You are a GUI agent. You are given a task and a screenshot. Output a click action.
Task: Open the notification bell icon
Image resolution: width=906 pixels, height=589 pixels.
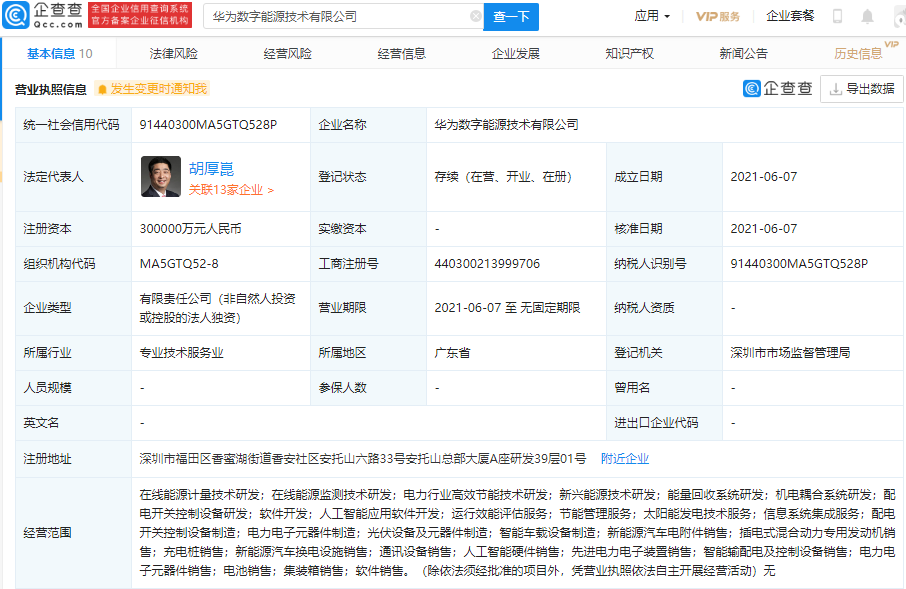point(866,15)
